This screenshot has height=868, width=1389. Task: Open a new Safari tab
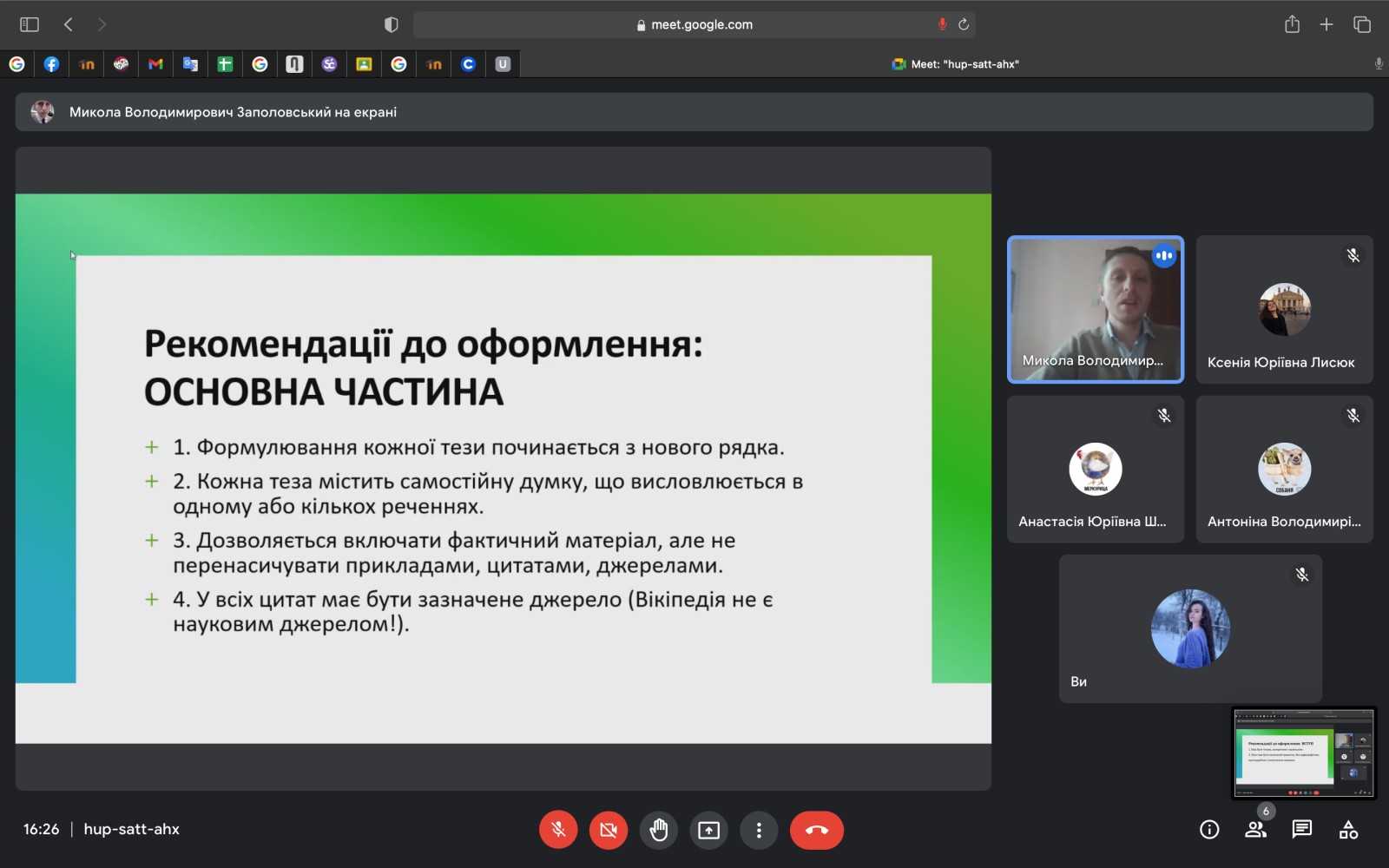[x=1326, y=24]
